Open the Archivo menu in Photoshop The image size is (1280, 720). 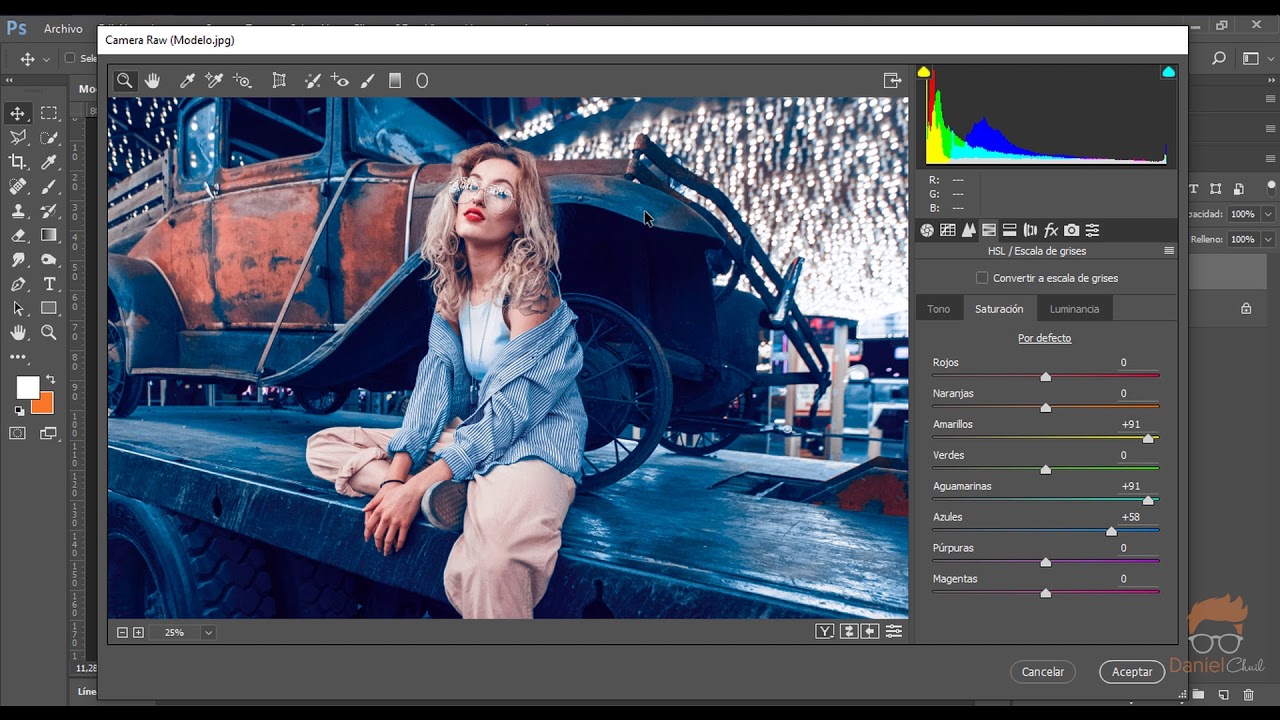(63, 29)
